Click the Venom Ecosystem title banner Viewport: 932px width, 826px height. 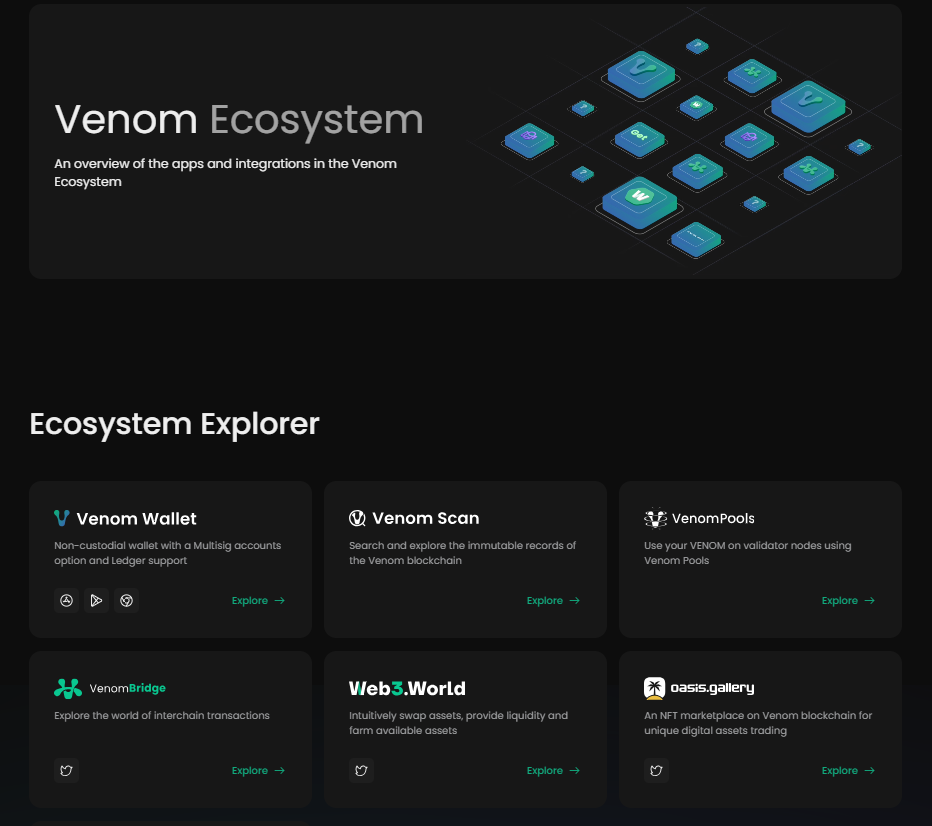coord(238,119)
